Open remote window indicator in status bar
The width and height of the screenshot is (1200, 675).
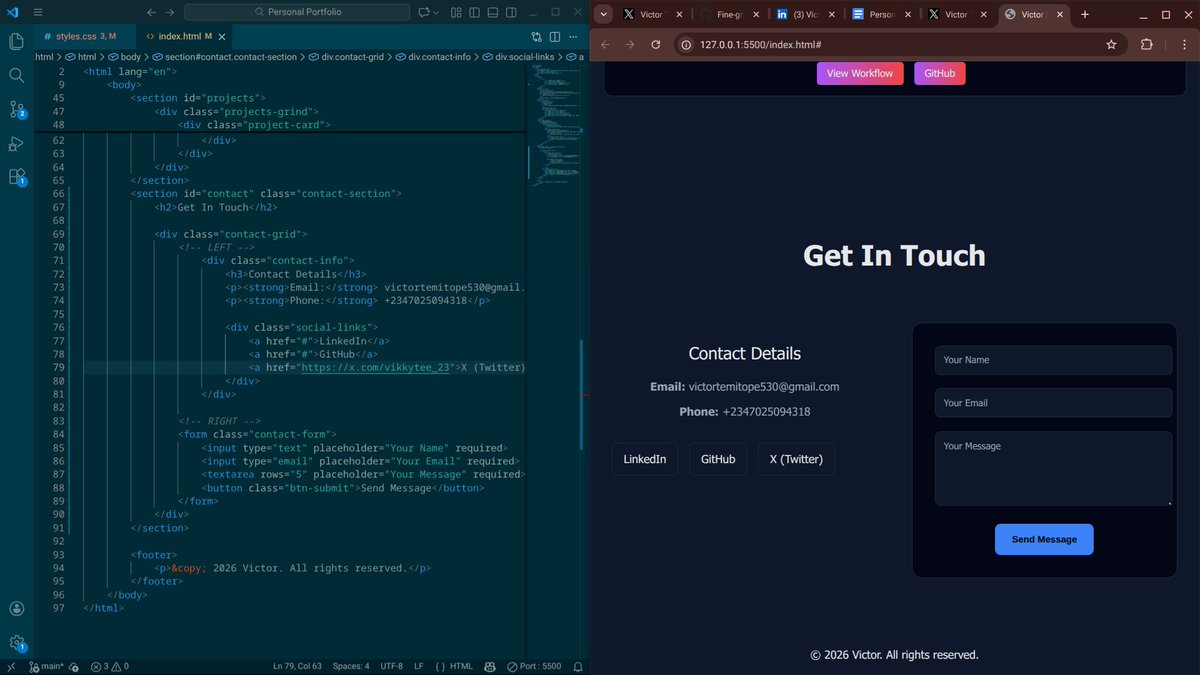pos(12,666)
